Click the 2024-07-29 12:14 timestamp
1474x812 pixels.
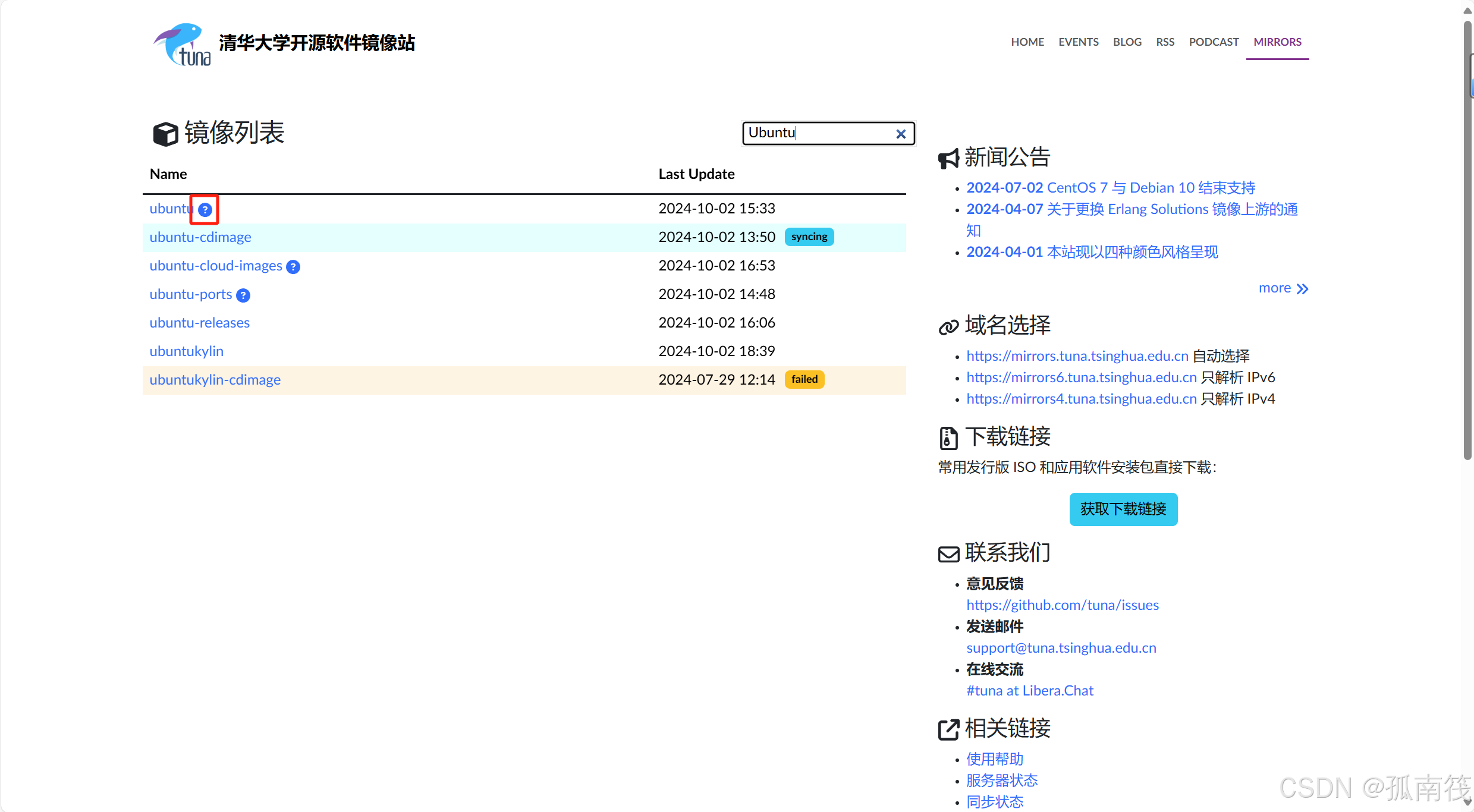716,380
